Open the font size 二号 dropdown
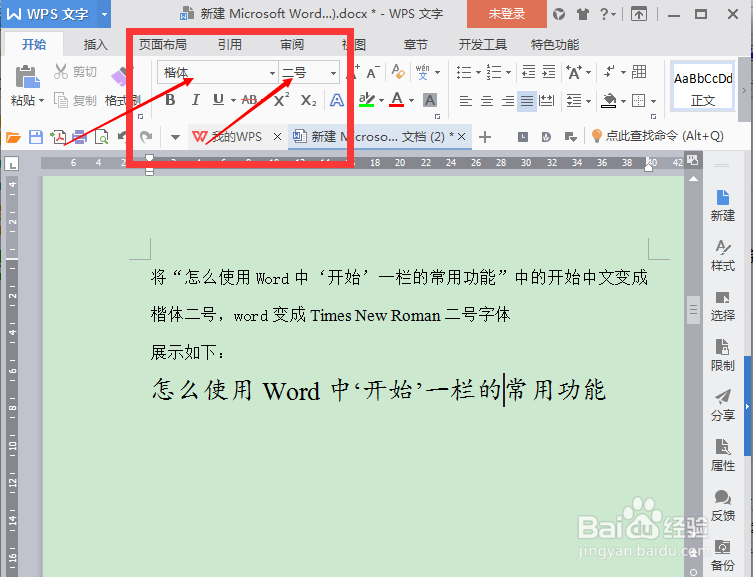Screen dimensions: 753x577 pos(333,73)
